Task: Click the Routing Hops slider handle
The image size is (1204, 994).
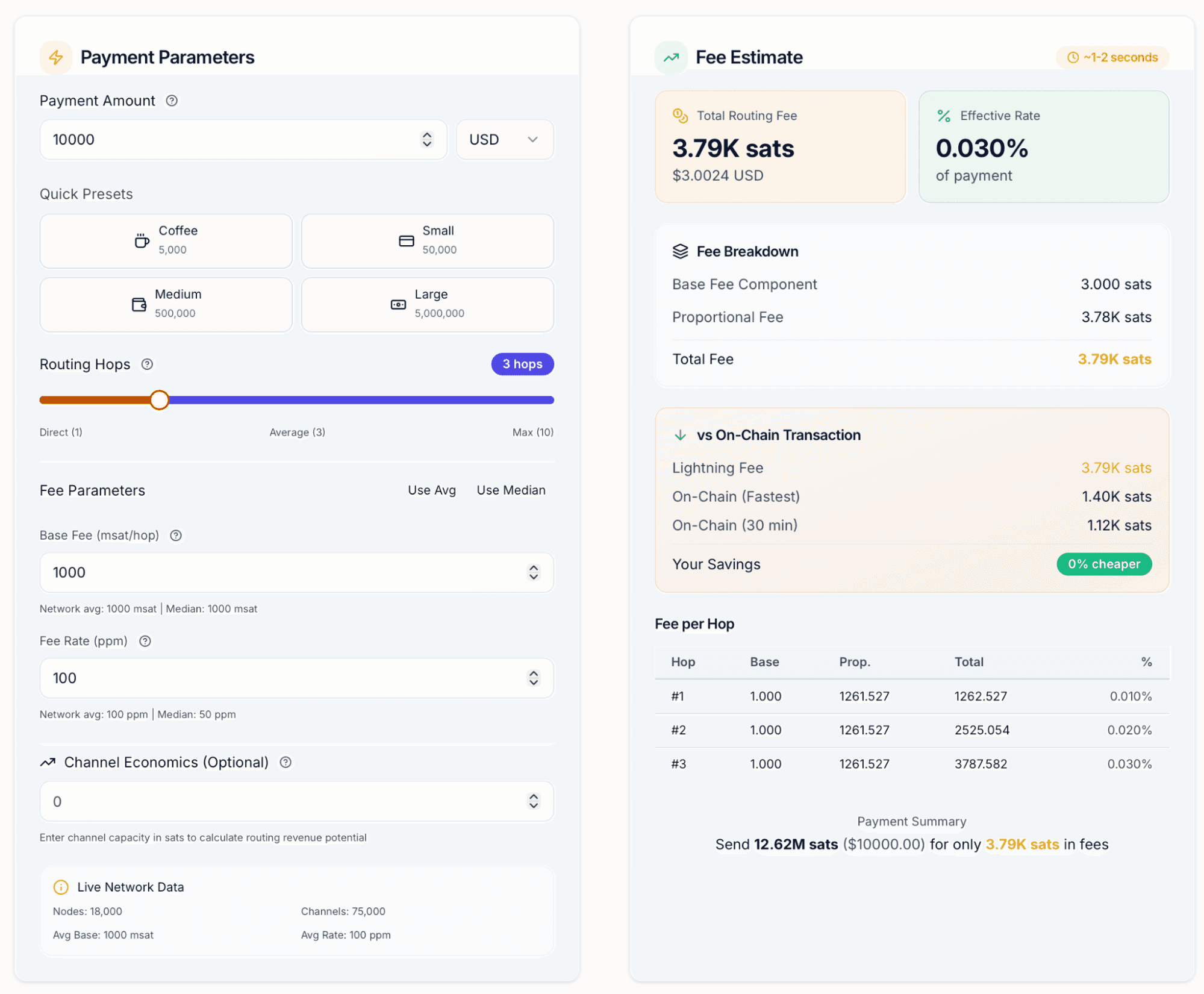Action: 160,400
